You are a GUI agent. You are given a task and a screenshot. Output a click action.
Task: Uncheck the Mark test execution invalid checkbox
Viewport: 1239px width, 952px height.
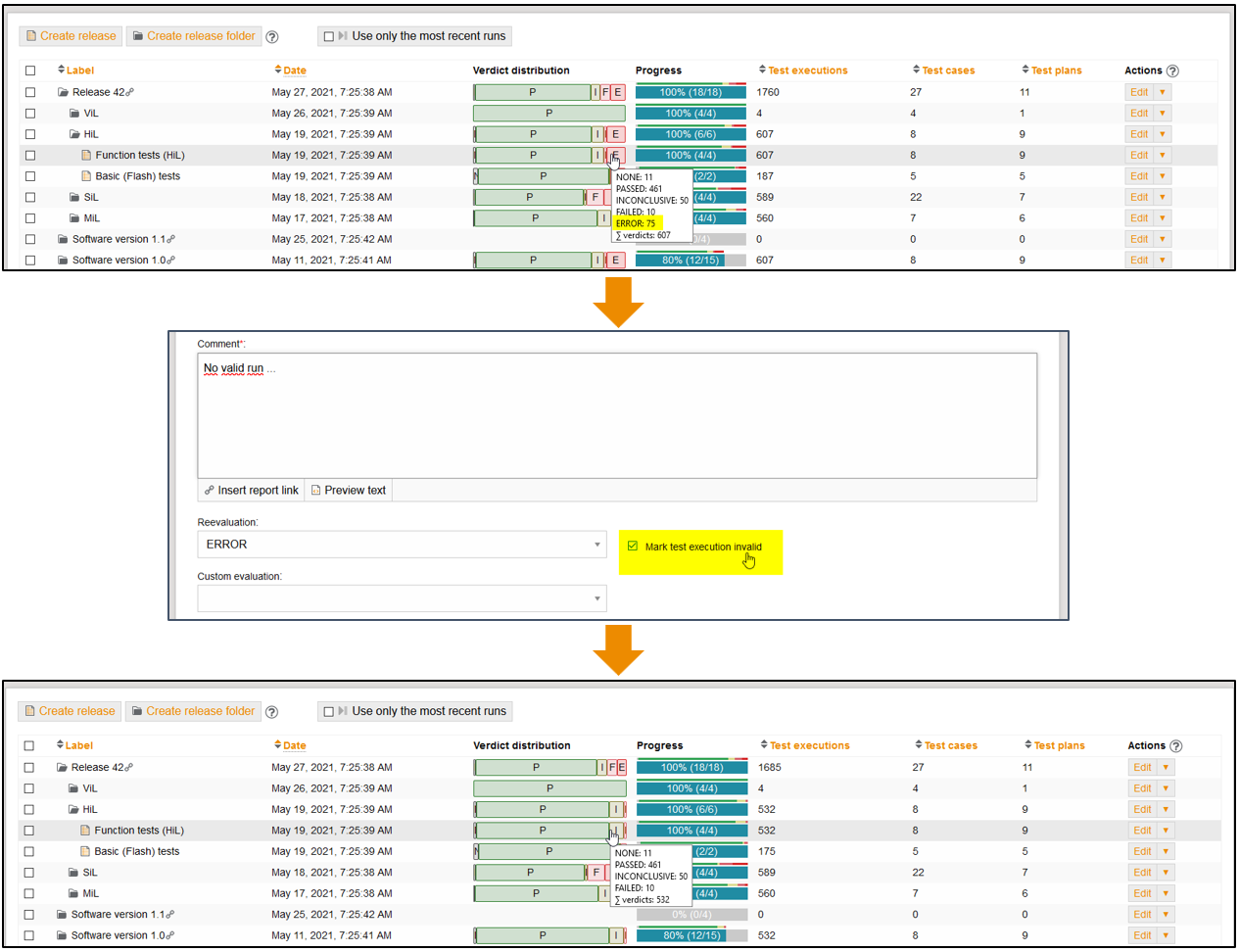tap(633, 547)
